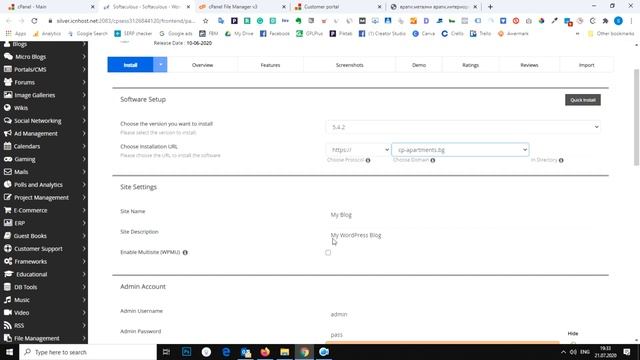Open the File Management icon
Viewport: 640px width, 360px height.
pyautogui.click(x=7, y=338)
